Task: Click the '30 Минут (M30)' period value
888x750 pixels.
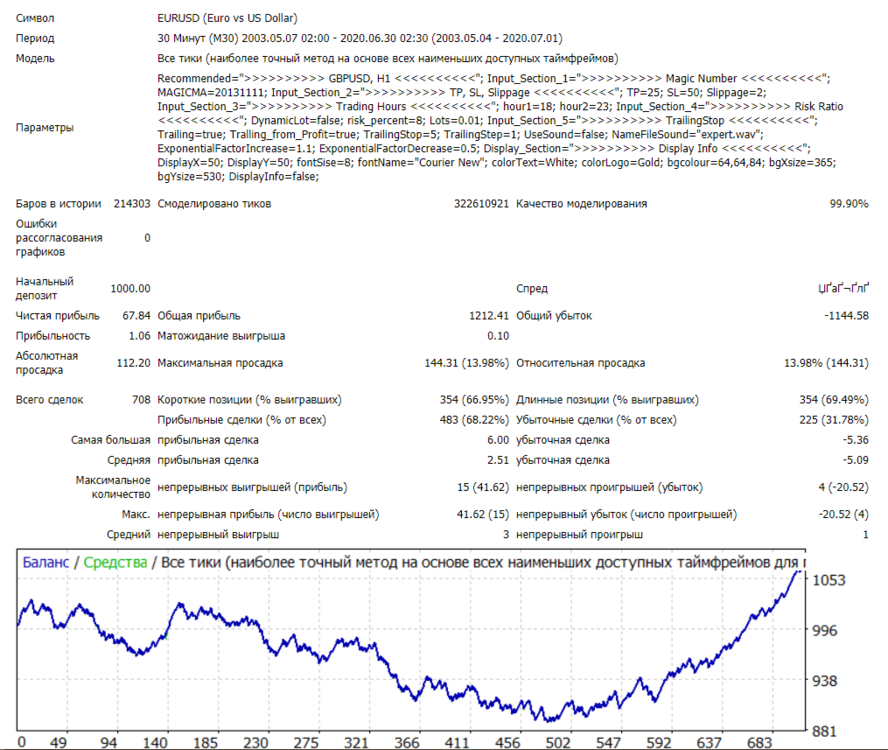Action: tap(198, 39)
